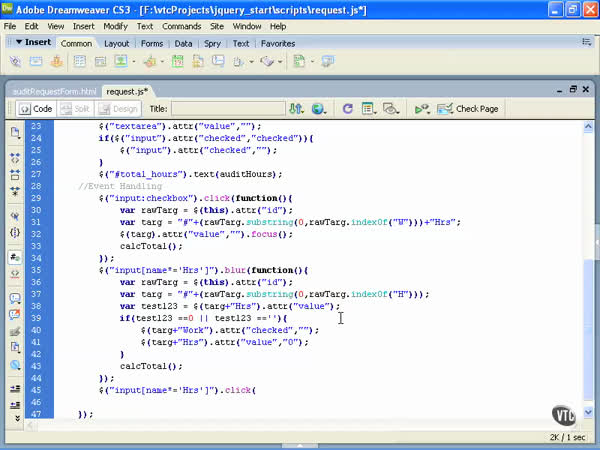Open the File Management dropdown
This screenshot has width=600, height=450.
(x=297, y=108)
